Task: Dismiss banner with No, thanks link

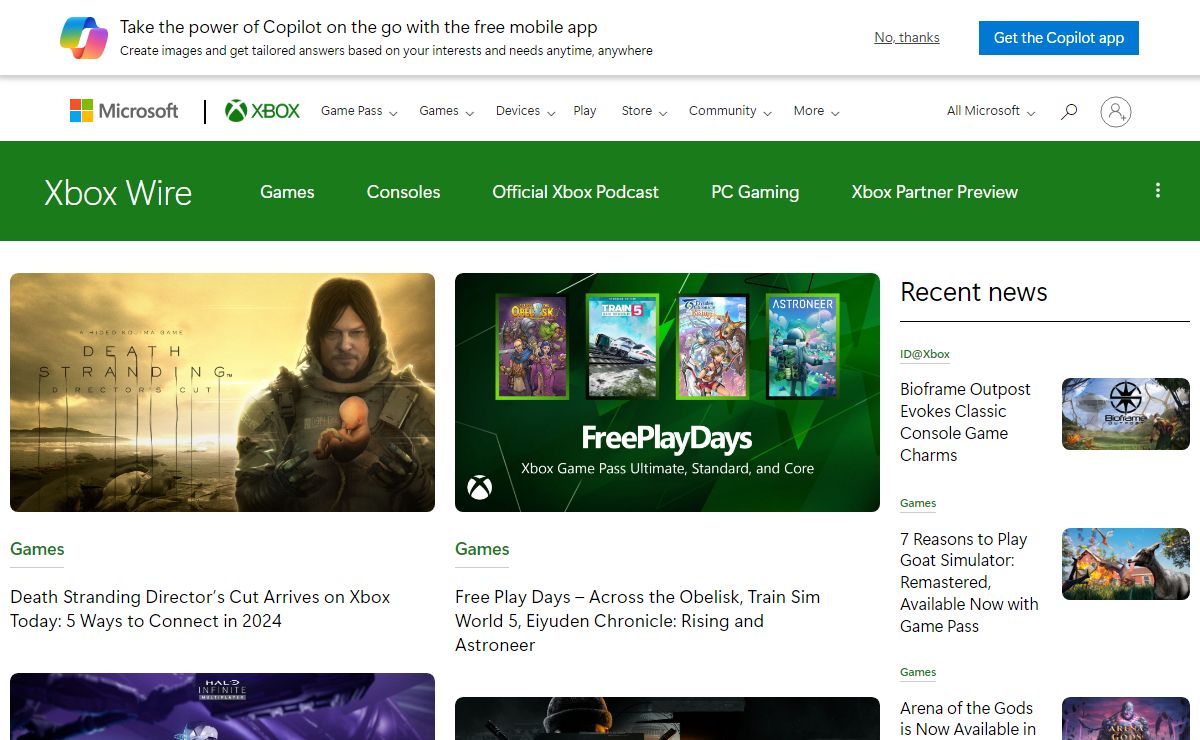Action: [x=906, y=38]
